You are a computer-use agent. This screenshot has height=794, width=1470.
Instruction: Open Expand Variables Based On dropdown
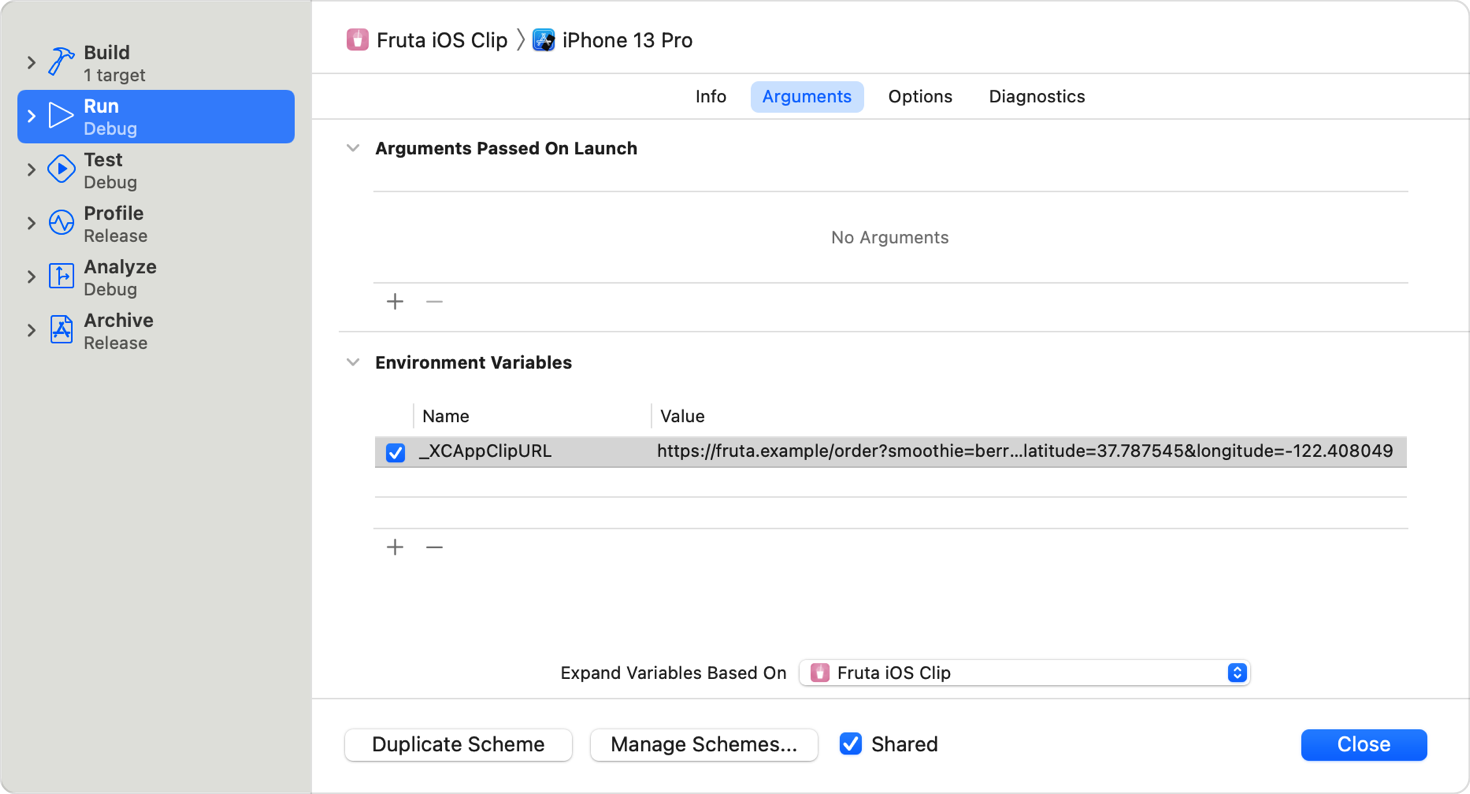click(x=1025, y=672)
